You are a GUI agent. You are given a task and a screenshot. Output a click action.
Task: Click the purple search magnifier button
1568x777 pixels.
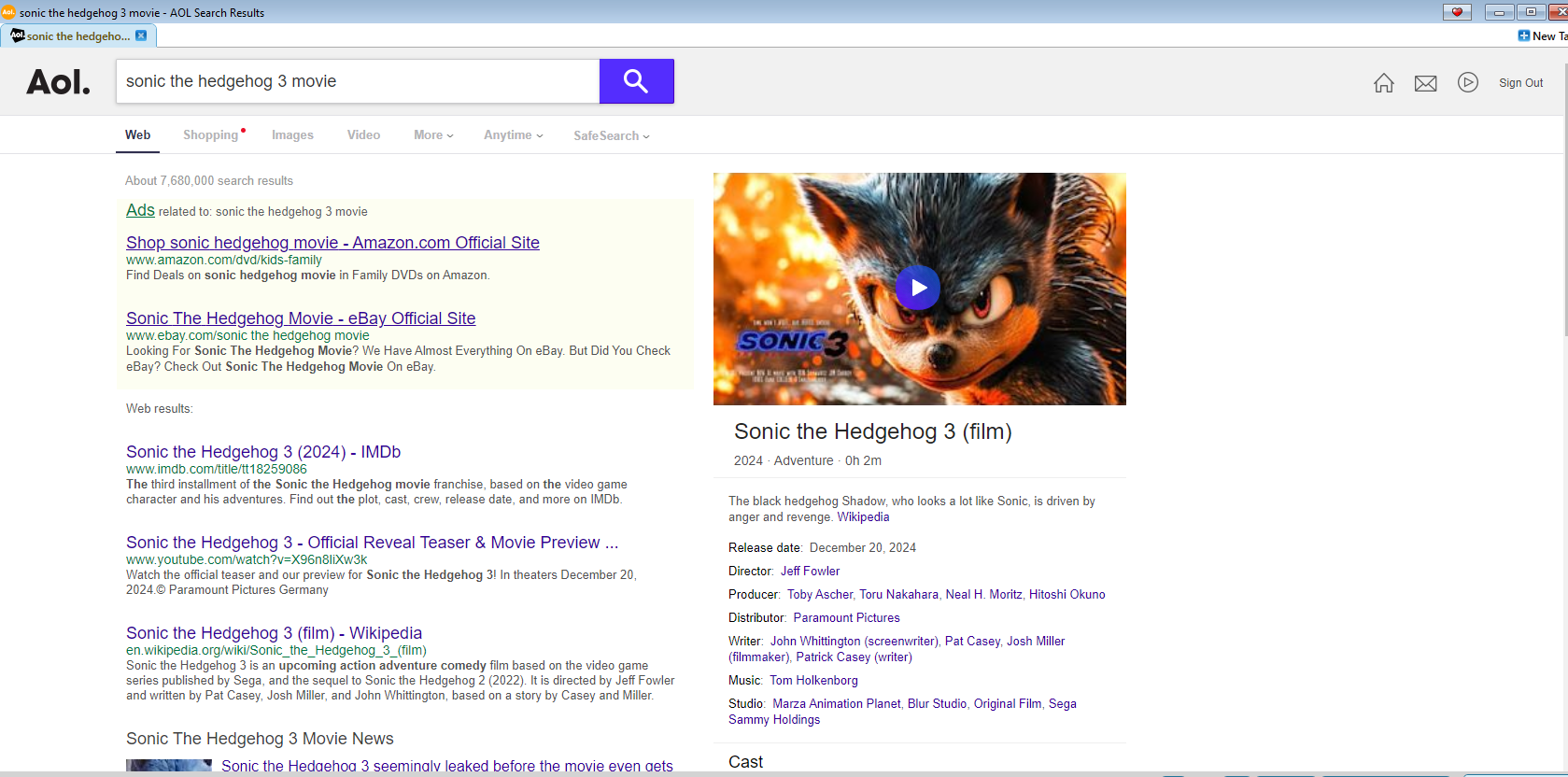[636, 81]
